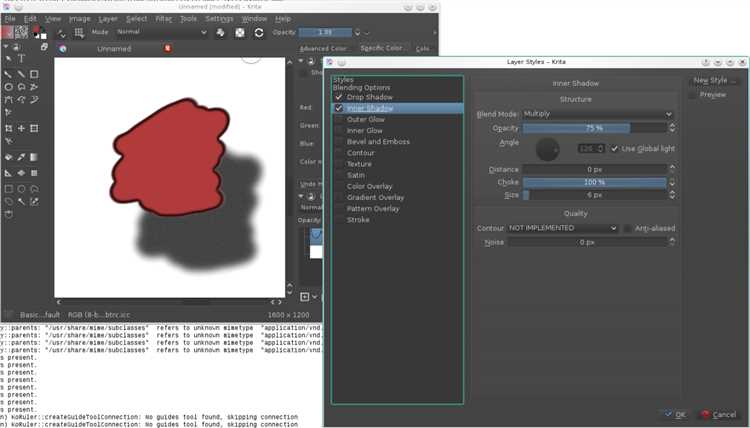
Task: Open the Filter menu
Action: tap(164, 19)
